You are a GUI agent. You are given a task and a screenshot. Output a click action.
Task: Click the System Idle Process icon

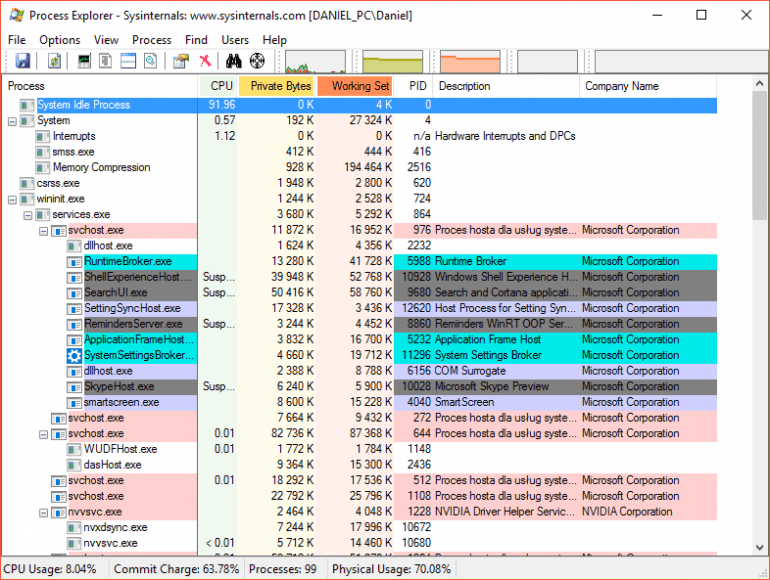pos(27,105)
